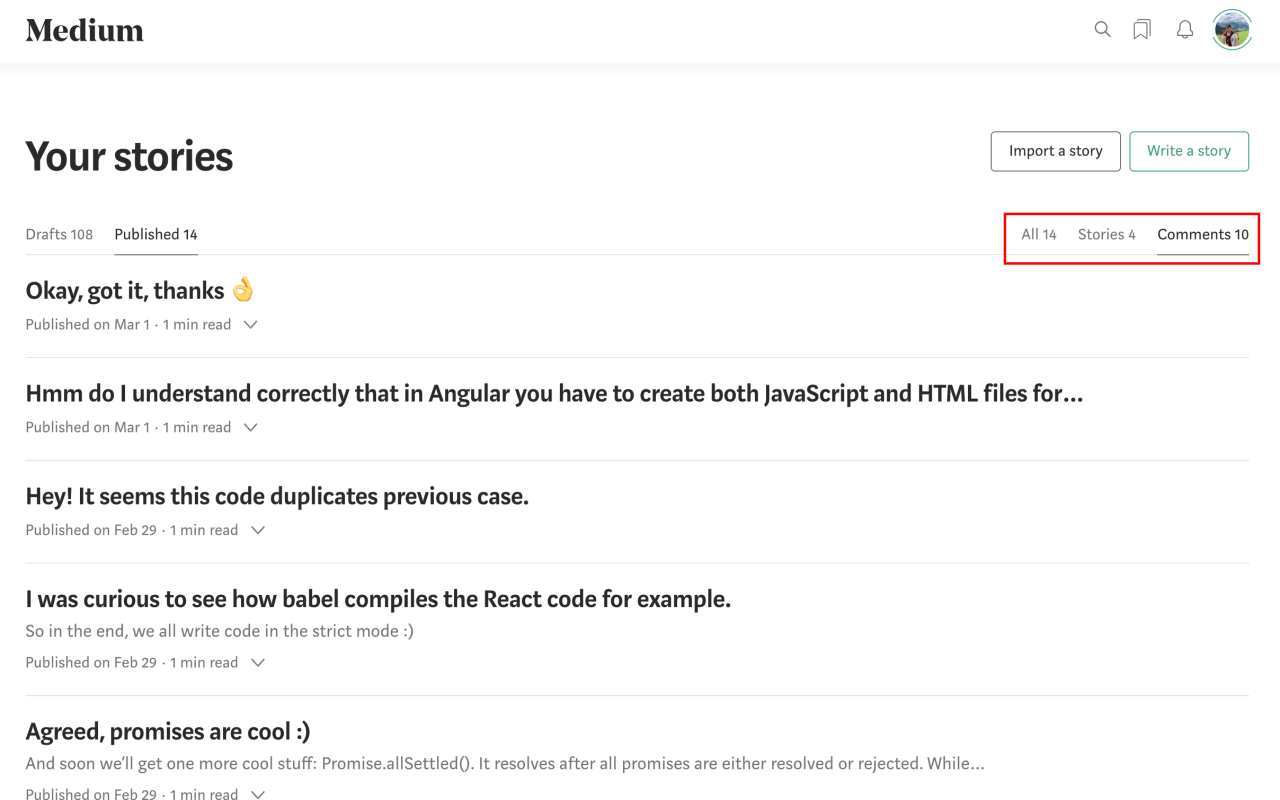Select the Published 14 tab

(x=156, y=234)
